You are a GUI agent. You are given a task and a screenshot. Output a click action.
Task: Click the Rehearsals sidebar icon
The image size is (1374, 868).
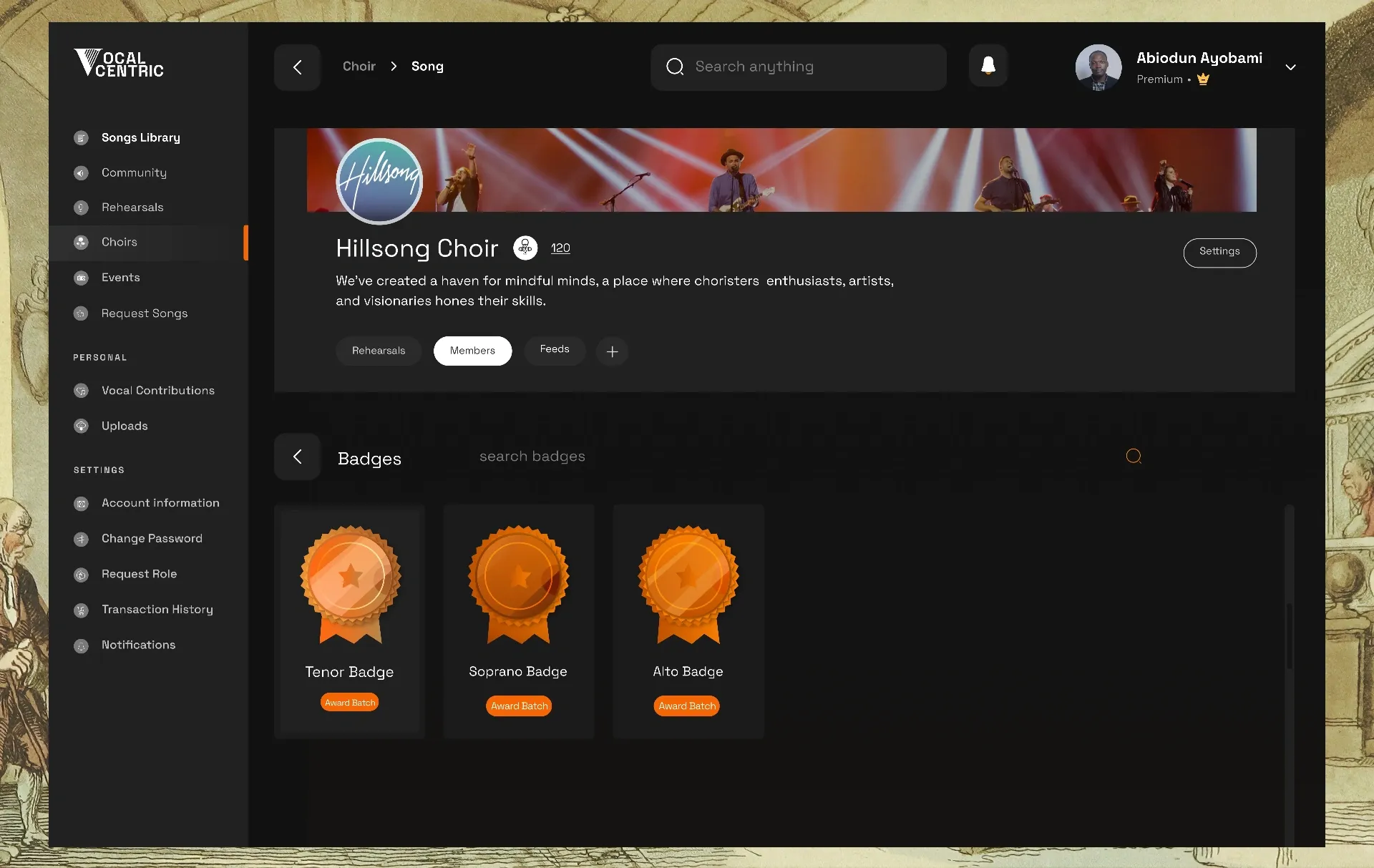(x=81, y=208)
